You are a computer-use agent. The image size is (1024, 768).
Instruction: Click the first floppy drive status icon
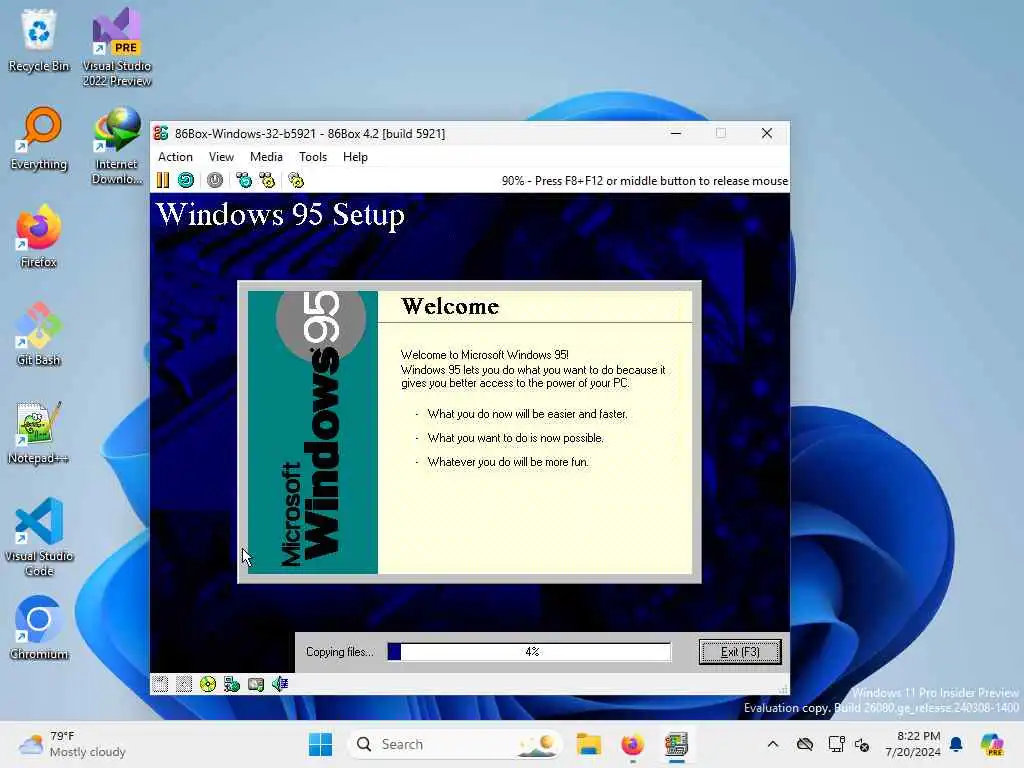160,684
